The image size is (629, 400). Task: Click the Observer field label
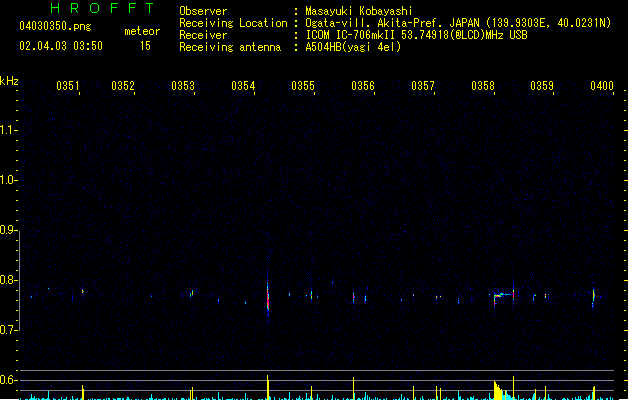pos(203,11)
